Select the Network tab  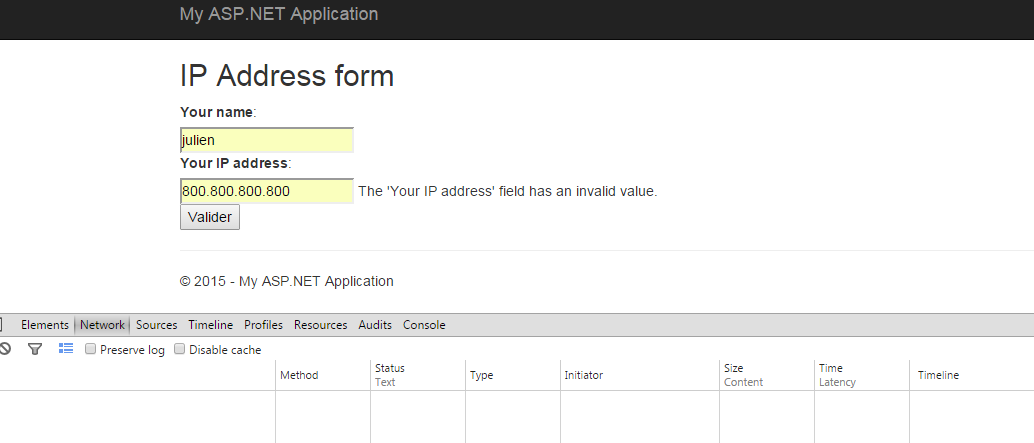coord(102,325)
